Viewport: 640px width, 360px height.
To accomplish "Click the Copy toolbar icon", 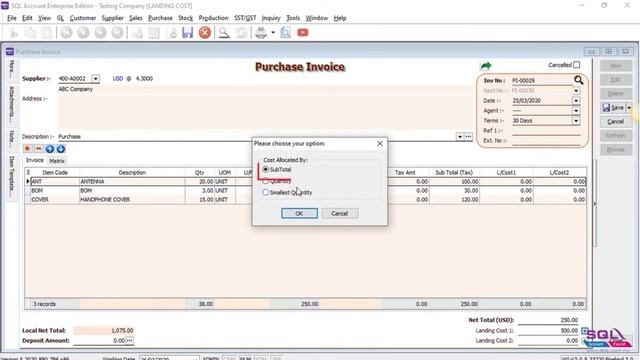I will click(30, 33).
